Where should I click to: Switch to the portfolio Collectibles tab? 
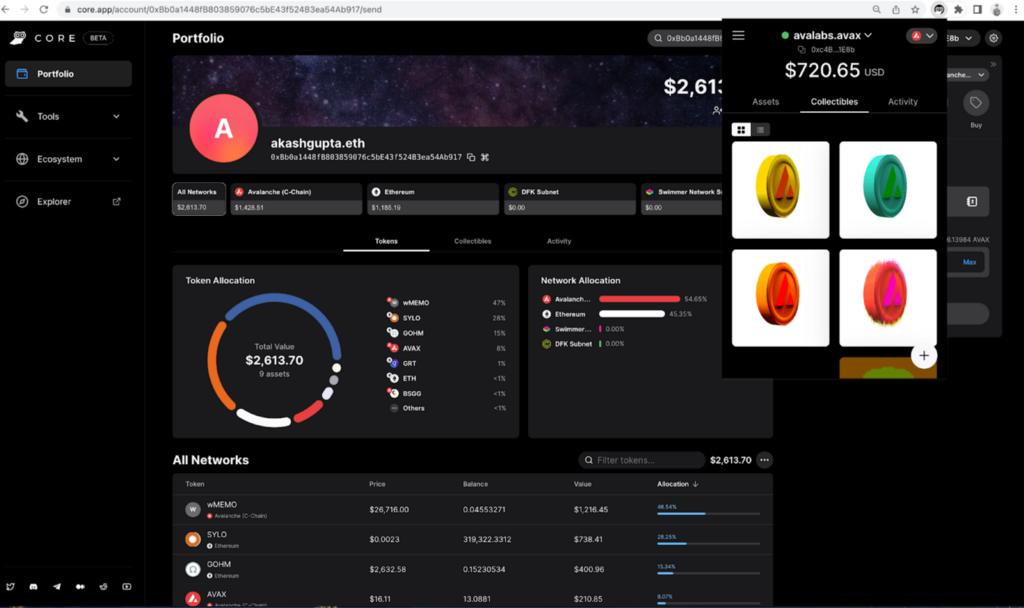pyautogui.click(x=472, y=241)
